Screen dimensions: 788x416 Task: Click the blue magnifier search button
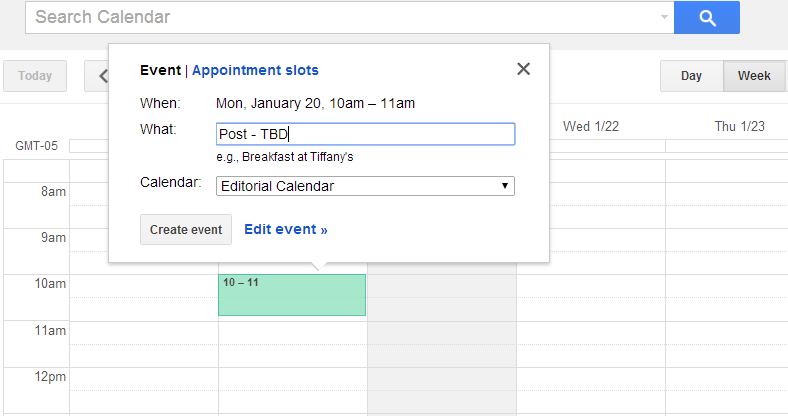[x=707, y=17]
